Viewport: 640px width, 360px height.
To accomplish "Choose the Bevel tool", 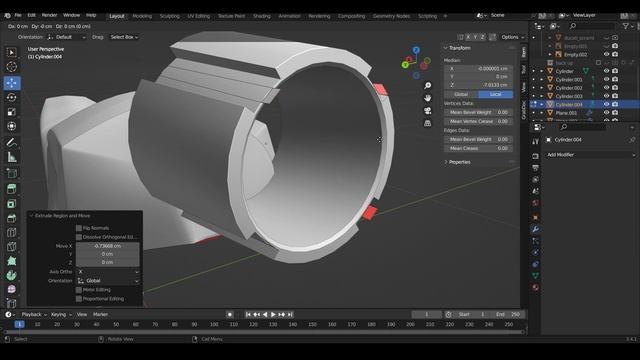I will point(11,218).
